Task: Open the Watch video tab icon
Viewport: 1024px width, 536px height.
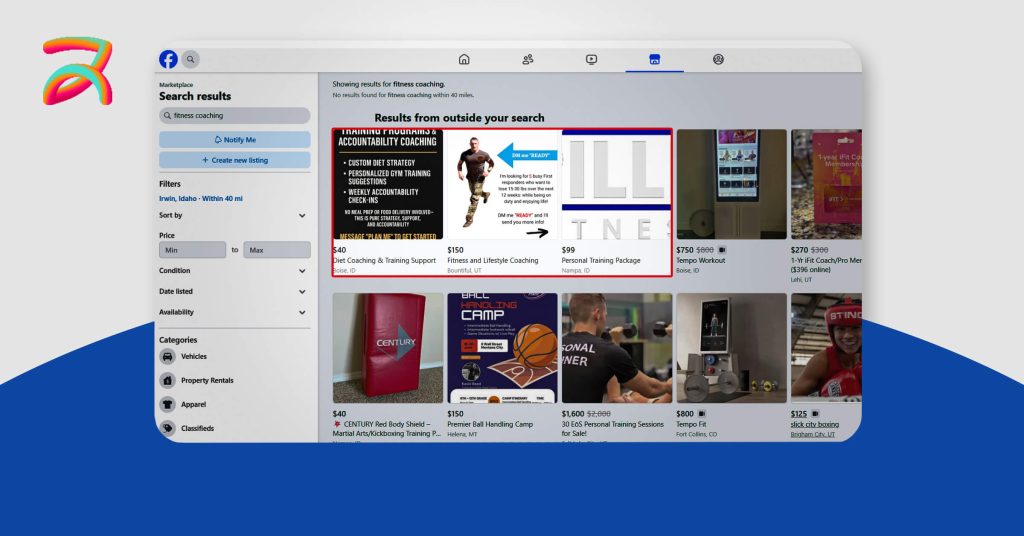Action: [x=591, y=59]
